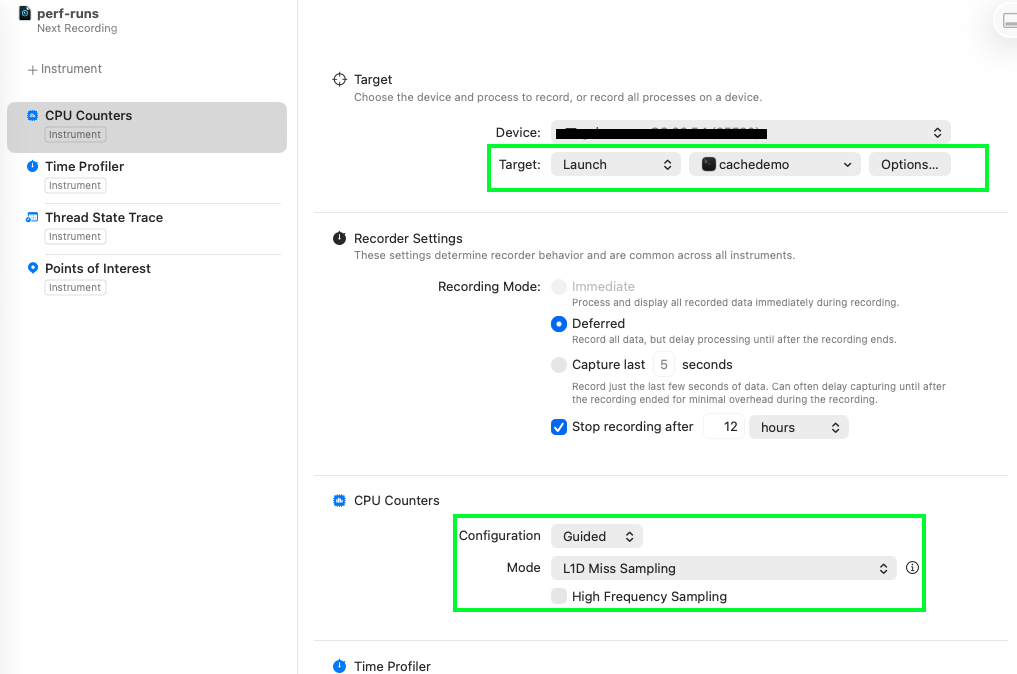1017x674 pixels.
Task: Click the CPU Counters sidebar chip icon
Action: 32,115
